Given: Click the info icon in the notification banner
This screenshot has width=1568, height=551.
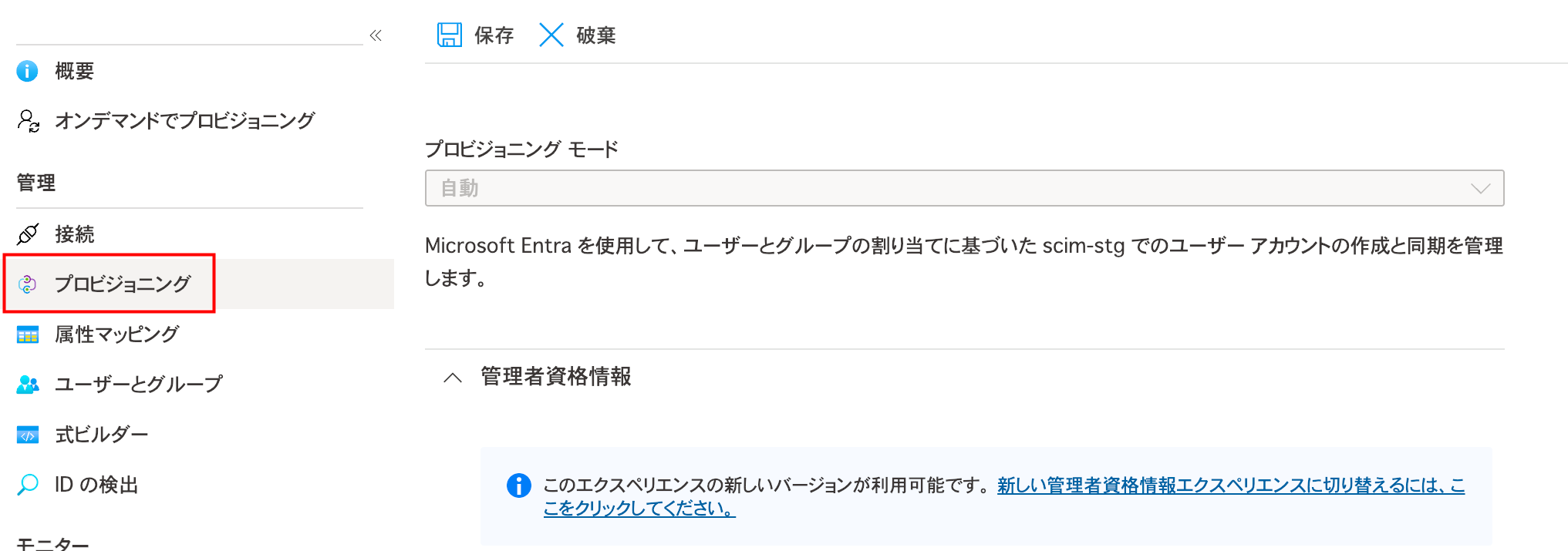Looking at the screenshot, I should point(518,485).
